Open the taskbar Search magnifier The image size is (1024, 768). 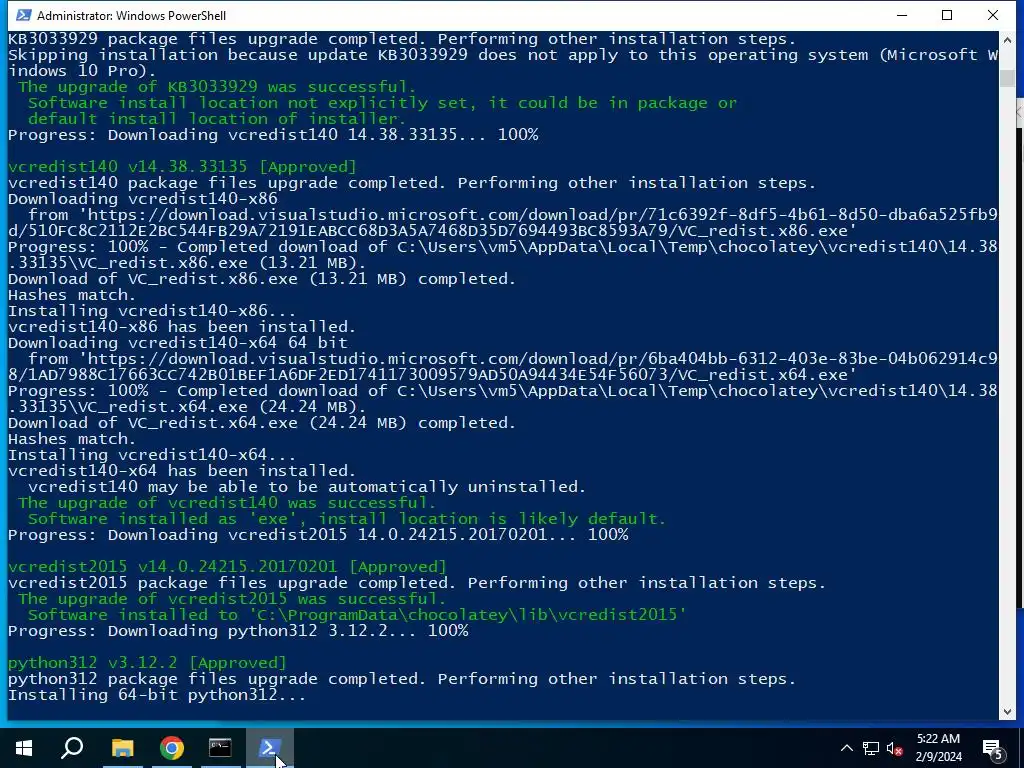(x=72, y=748)
